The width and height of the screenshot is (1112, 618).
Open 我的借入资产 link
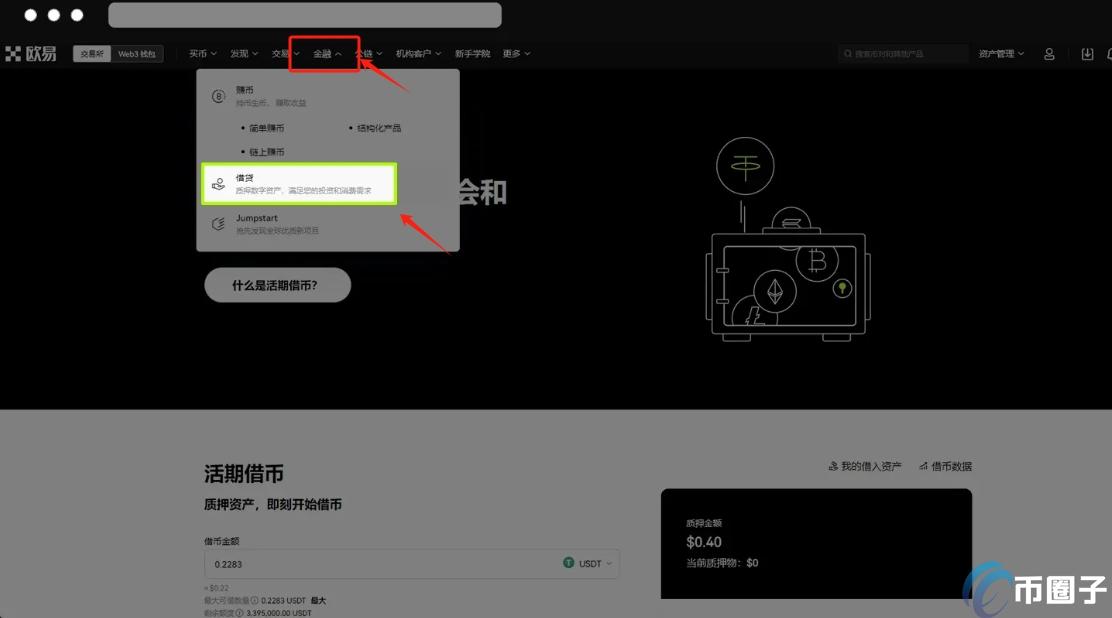tap(864, 466)
